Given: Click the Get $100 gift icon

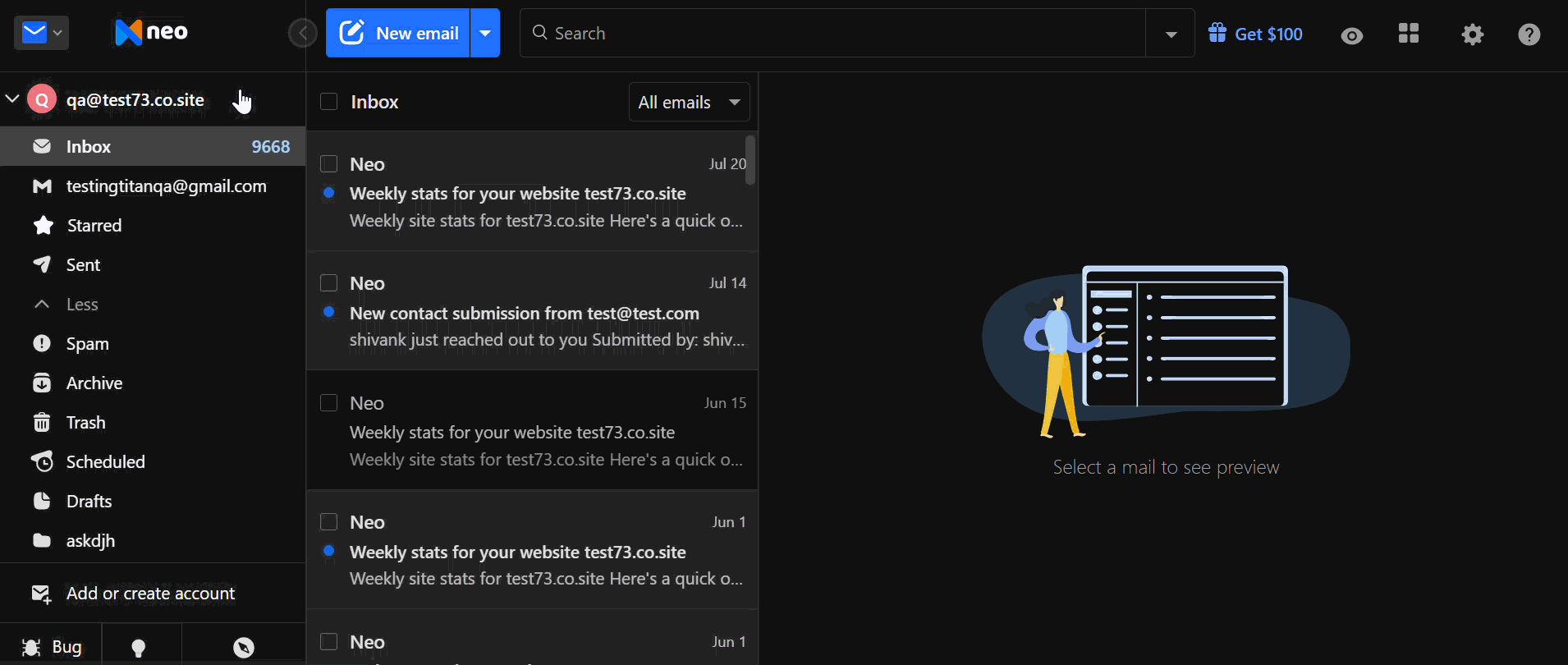Looking at the screenshot, I should pyautogui.click(x=1217, y=33).
